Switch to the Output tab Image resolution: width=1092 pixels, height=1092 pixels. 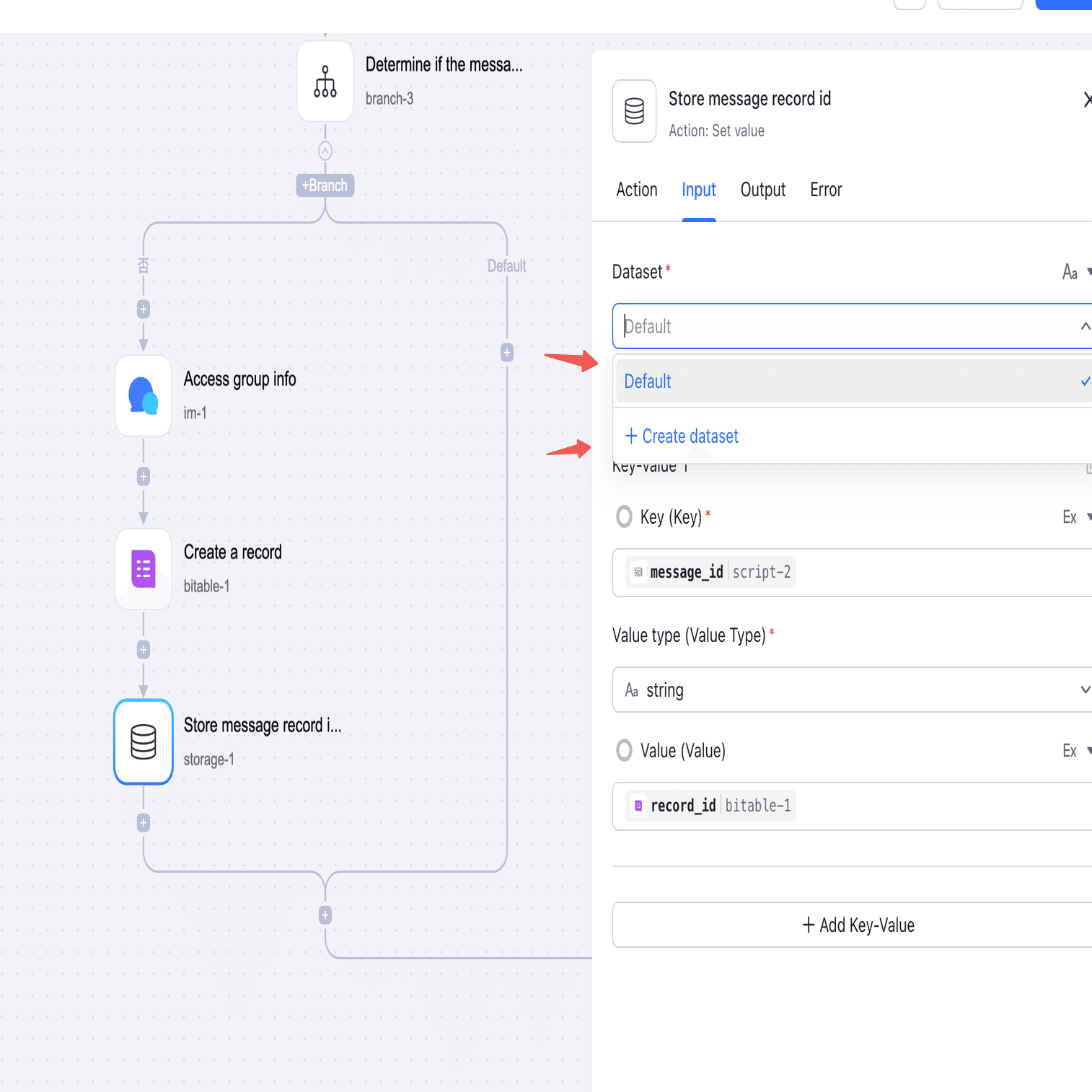point(762,190)
